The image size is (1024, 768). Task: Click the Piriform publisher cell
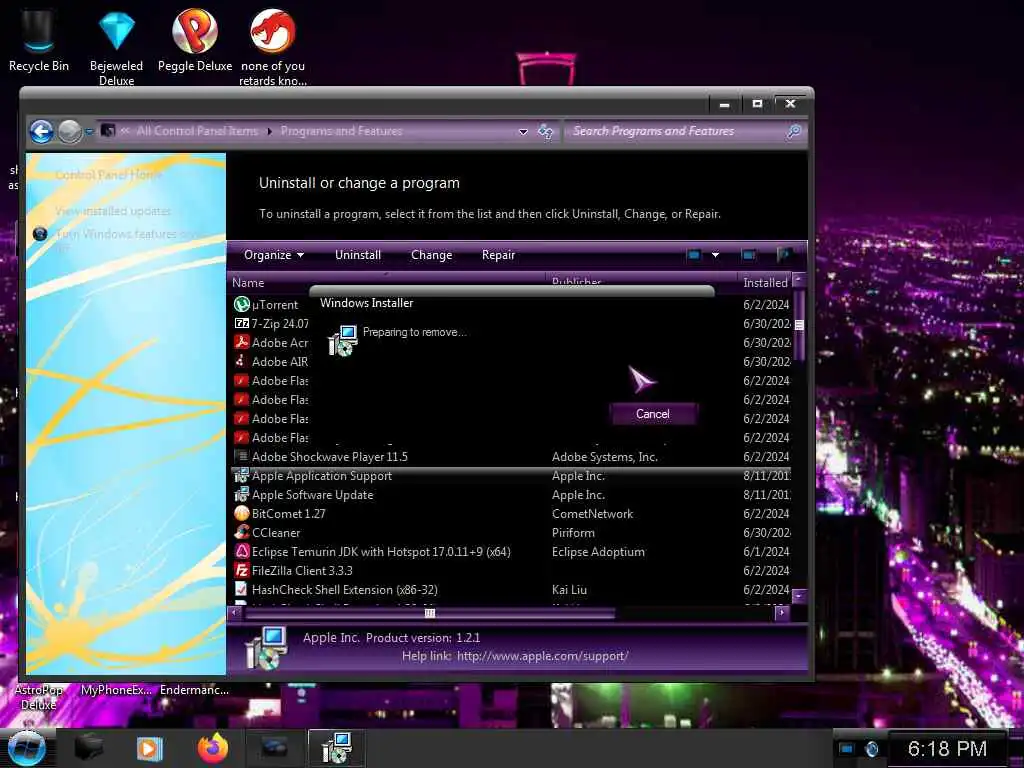[573, 532]
